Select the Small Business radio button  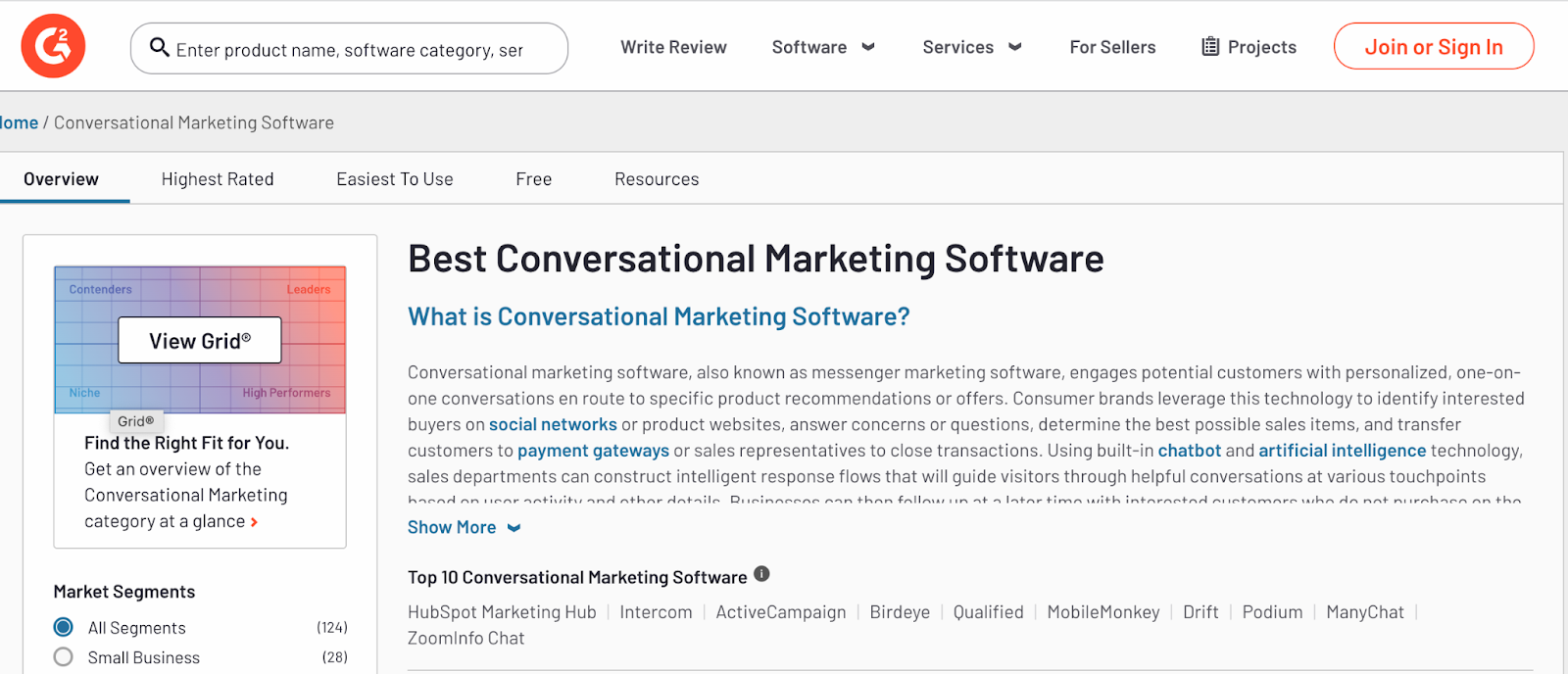(x=64, y=656)
